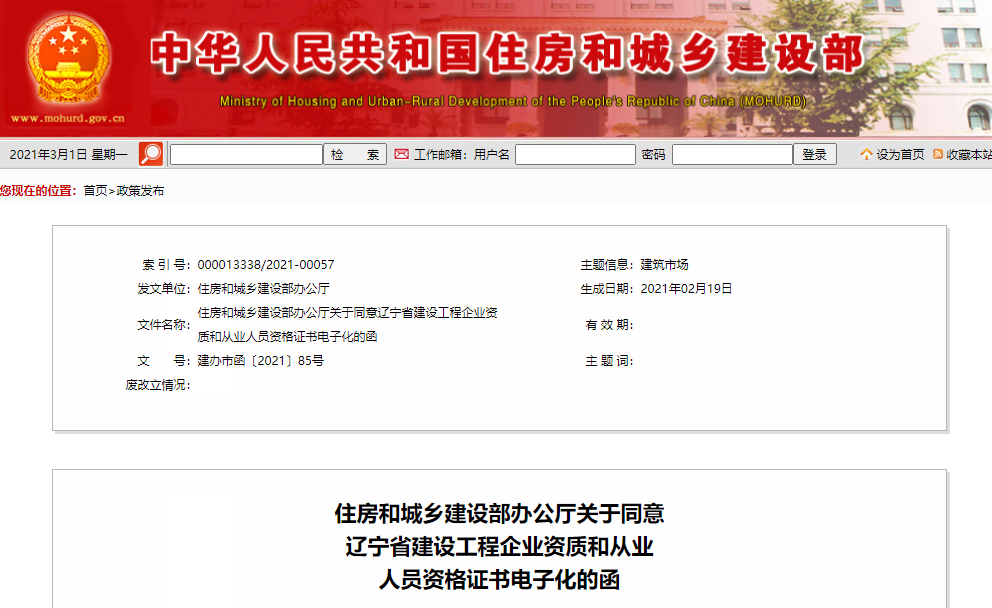Image resolution: width=992 pixels, height=608 pixels.
Task: Click the 有效期 label
Action: pos(609,325)
